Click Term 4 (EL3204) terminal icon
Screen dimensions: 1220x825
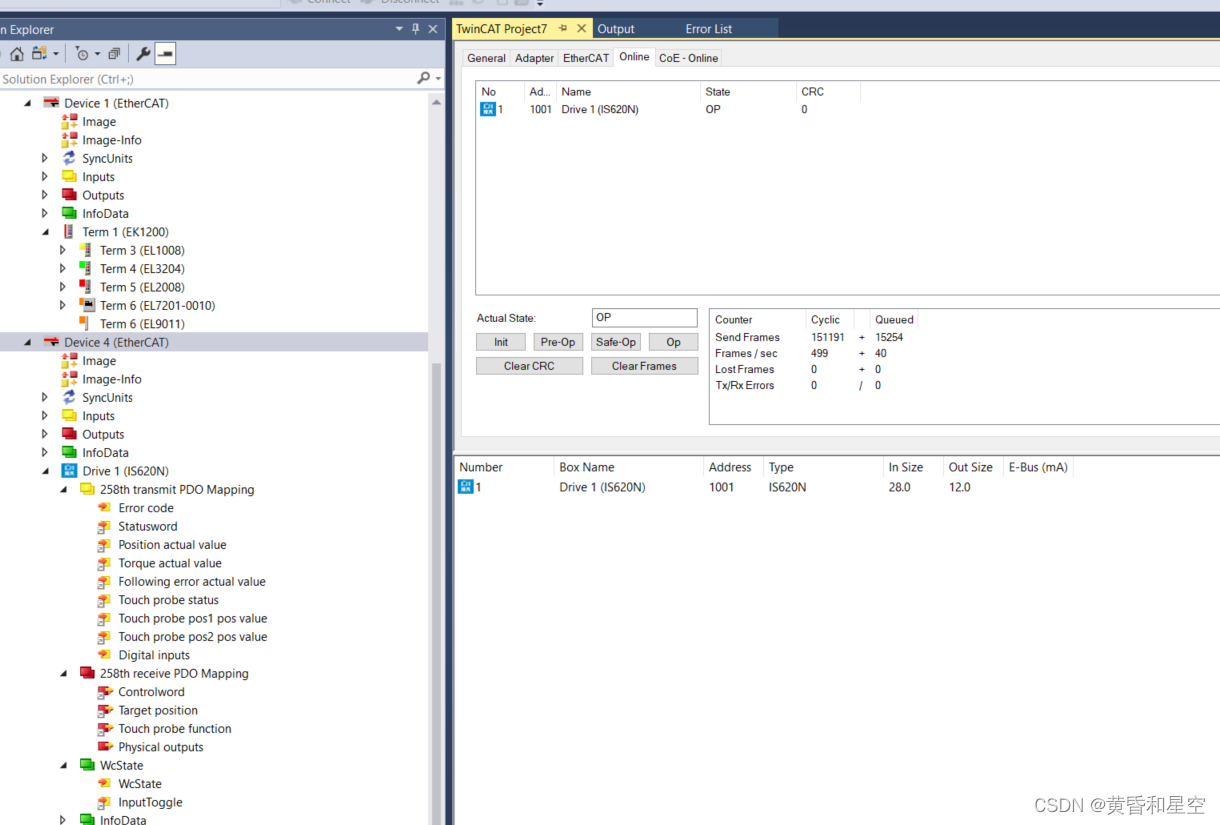coord(86,268)
